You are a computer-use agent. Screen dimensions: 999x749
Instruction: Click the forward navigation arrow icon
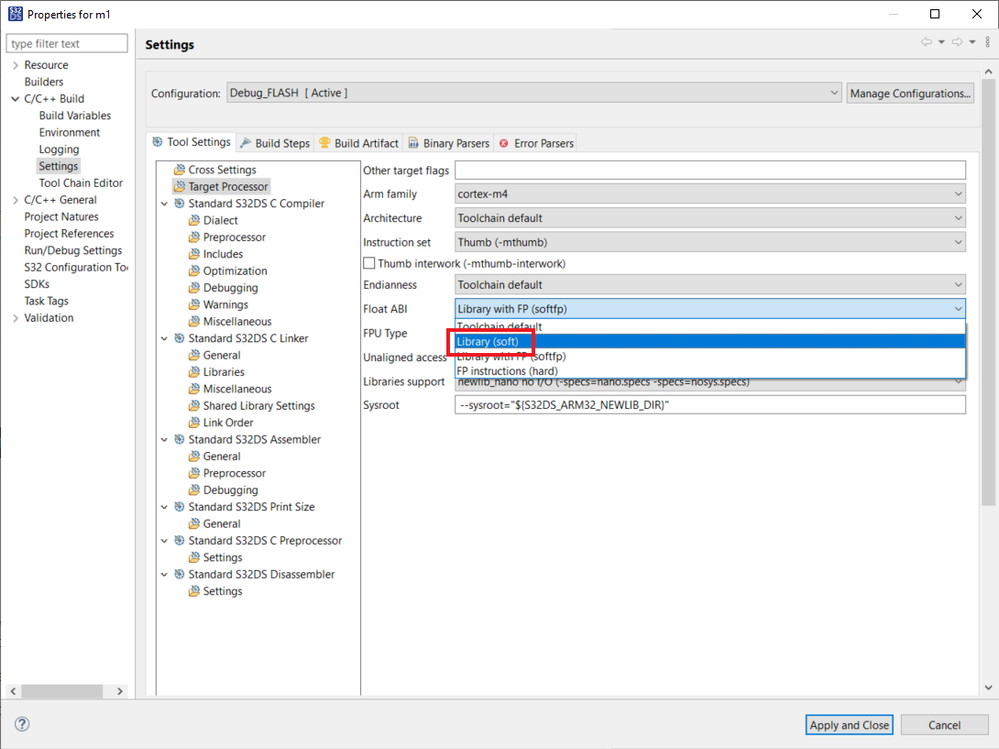[957, 42]
